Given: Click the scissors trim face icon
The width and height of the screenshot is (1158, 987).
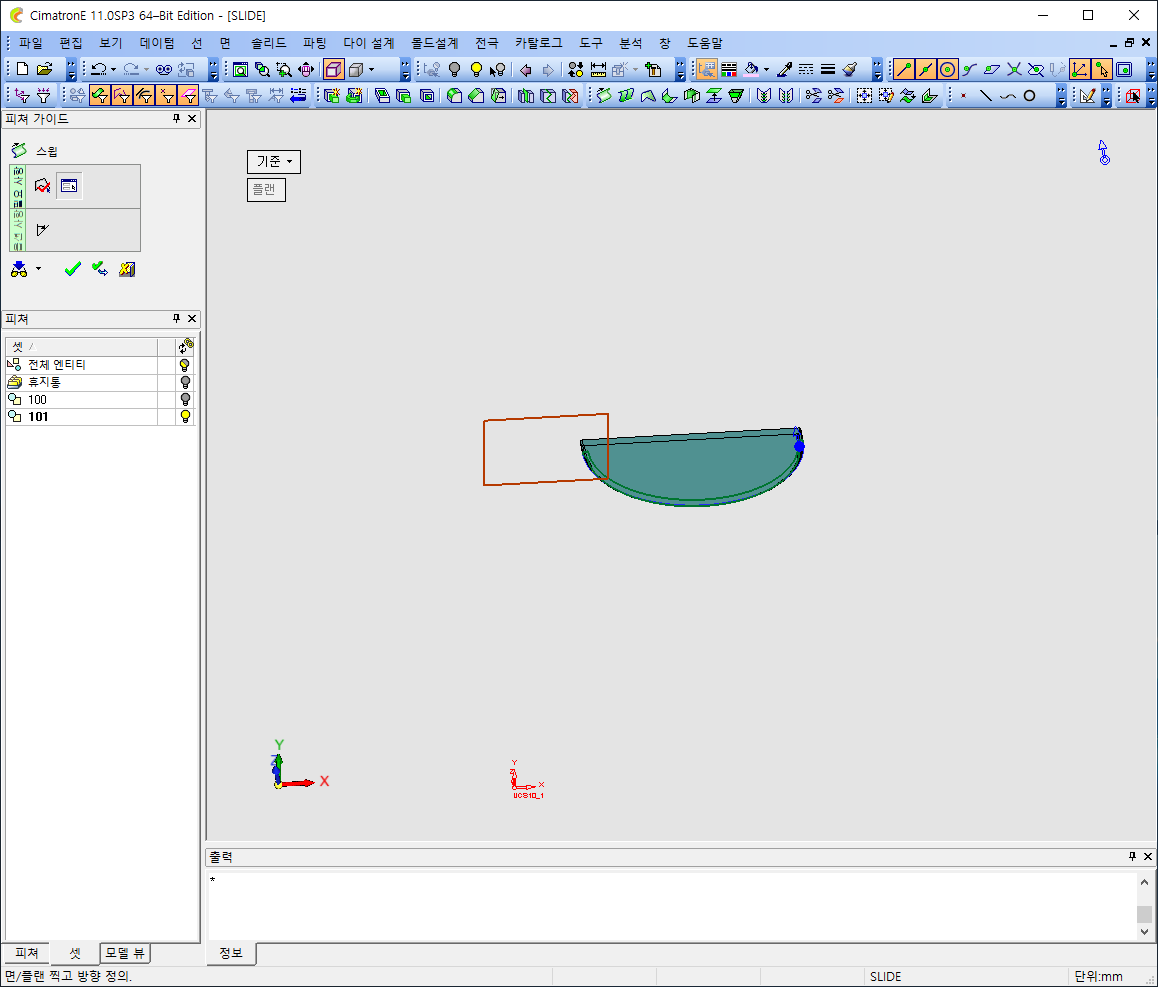Looking at the screenshot, I should click(813, 95).
